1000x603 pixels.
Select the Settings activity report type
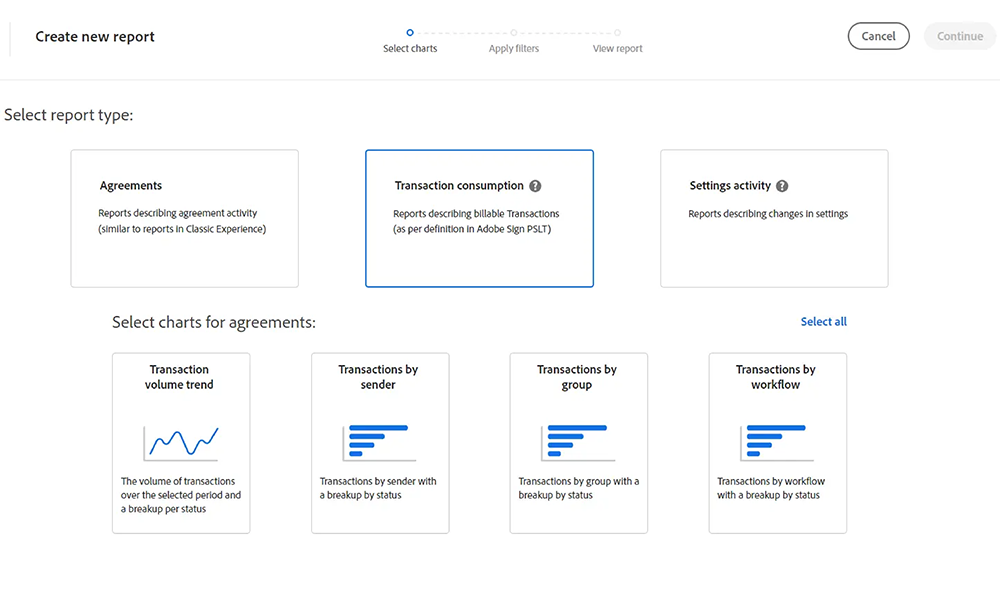[x=774, y=218]
